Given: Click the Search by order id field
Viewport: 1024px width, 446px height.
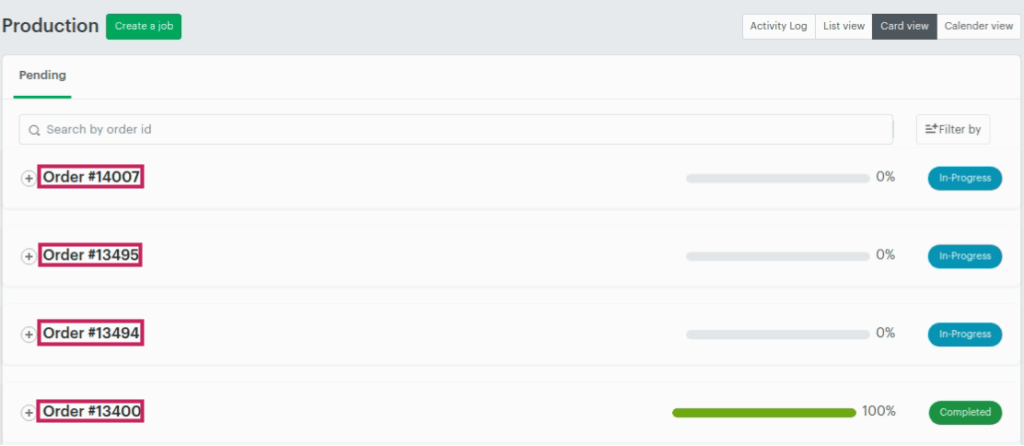Looking at the screenshot, I should tap(460, 129).
